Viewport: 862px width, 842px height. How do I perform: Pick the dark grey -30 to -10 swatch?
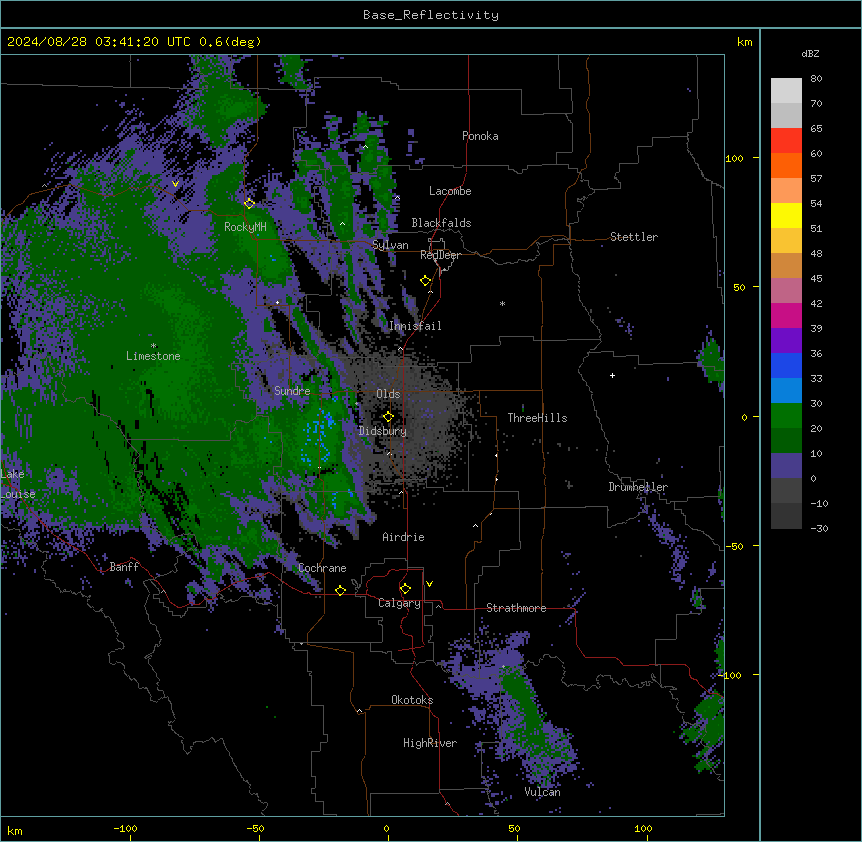tap(786, 516)
